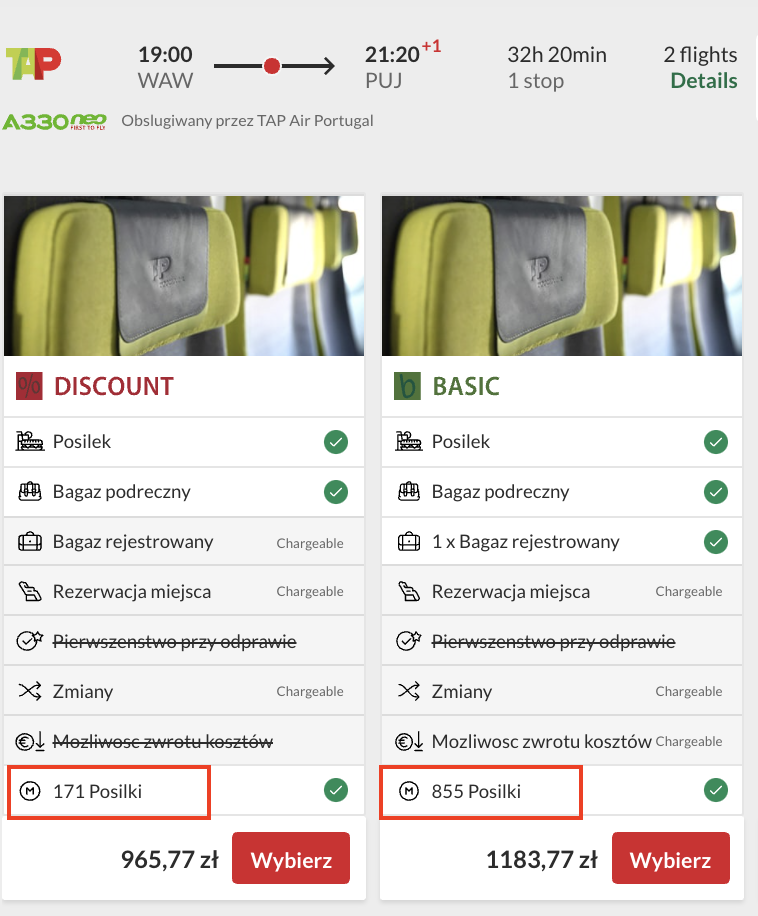Select the DISCOUNT fare for 965,77 zł
The width and height of the screenshot is (758, 916).
coord(291,858)
